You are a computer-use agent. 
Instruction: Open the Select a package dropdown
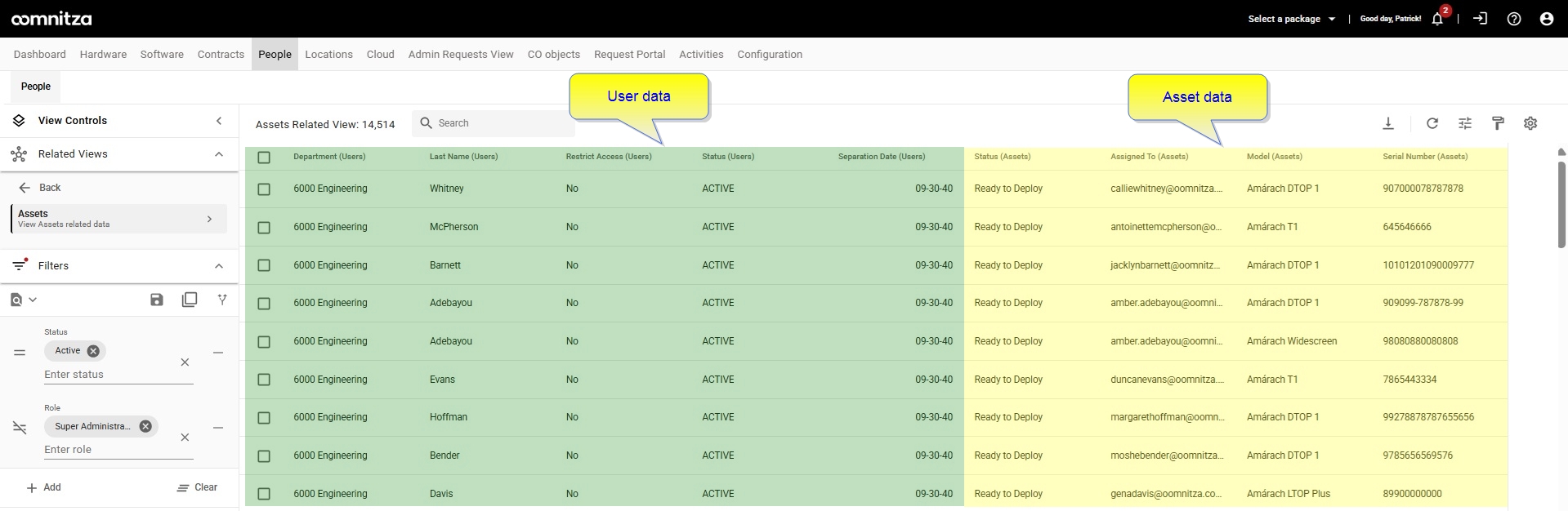(1291, 19)
